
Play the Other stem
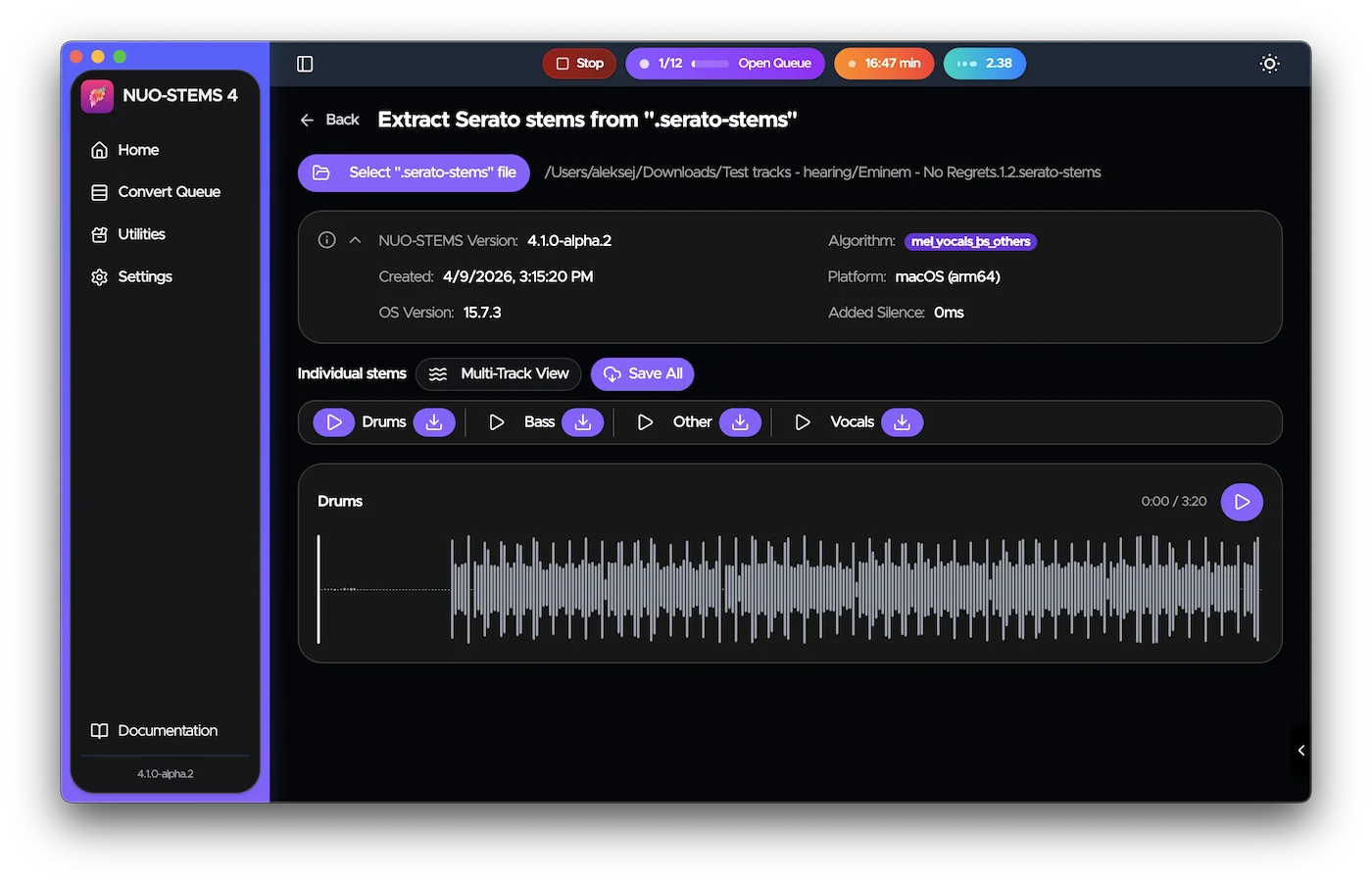645,422
